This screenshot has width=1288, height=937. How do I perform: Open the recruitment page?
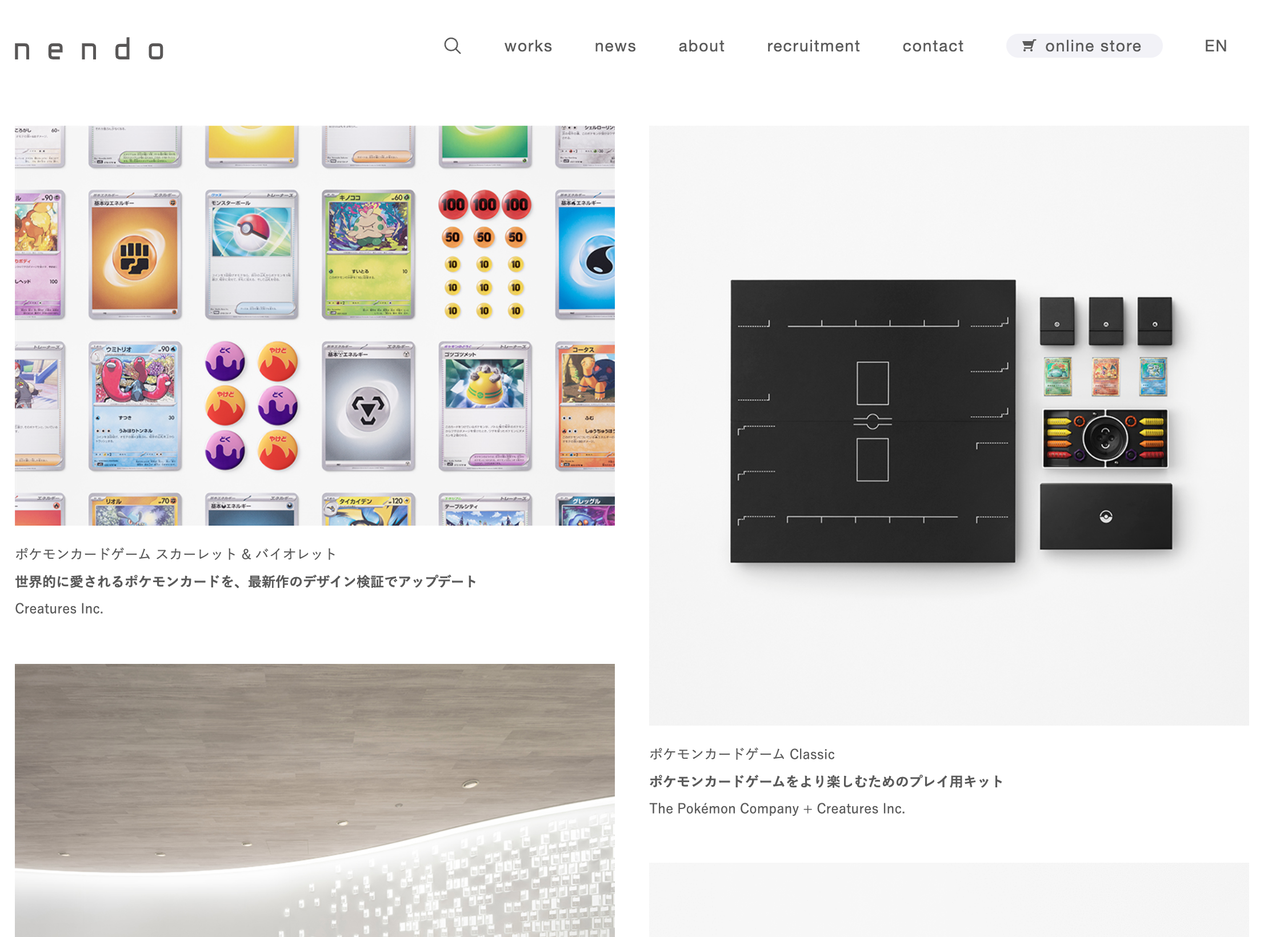813,46
